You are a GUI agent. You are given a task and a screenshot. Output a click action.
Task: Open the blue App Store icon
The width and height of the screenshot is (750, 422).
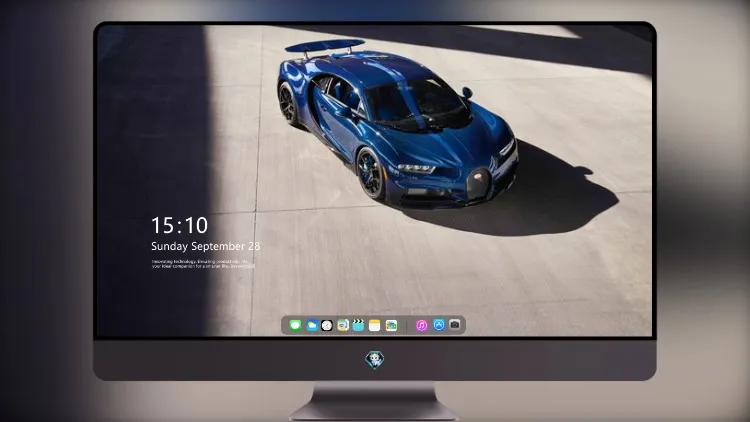(x=439, y=325)
